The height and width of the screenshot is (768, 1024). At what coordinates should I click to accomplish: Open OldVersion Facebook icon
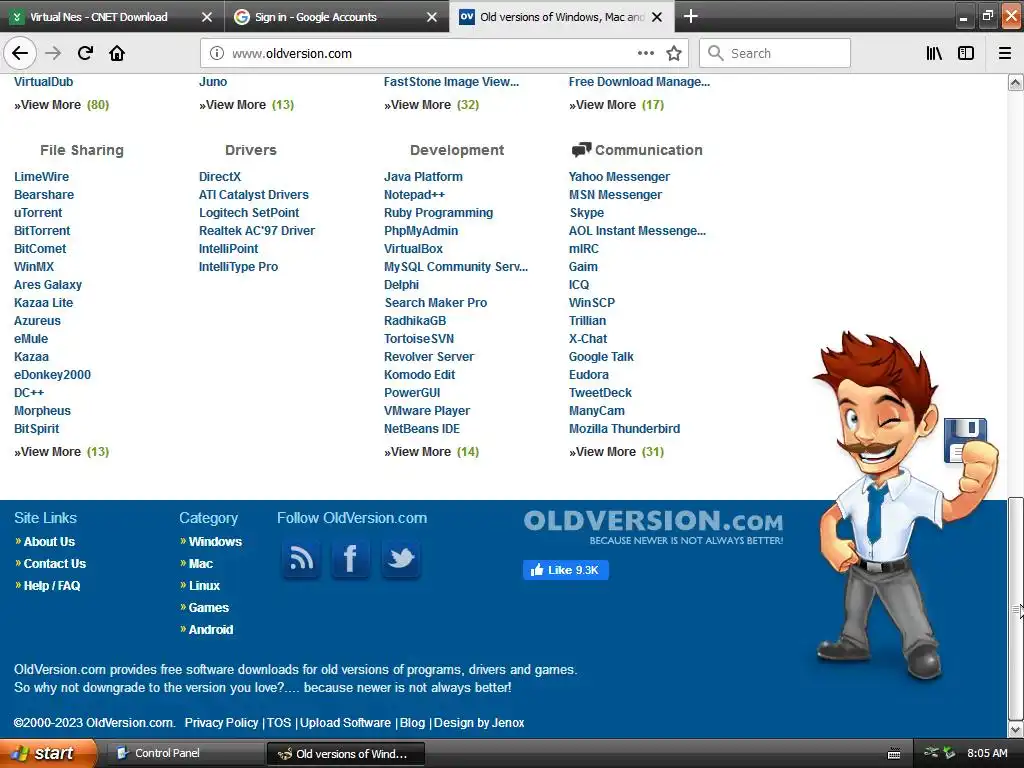350,558
